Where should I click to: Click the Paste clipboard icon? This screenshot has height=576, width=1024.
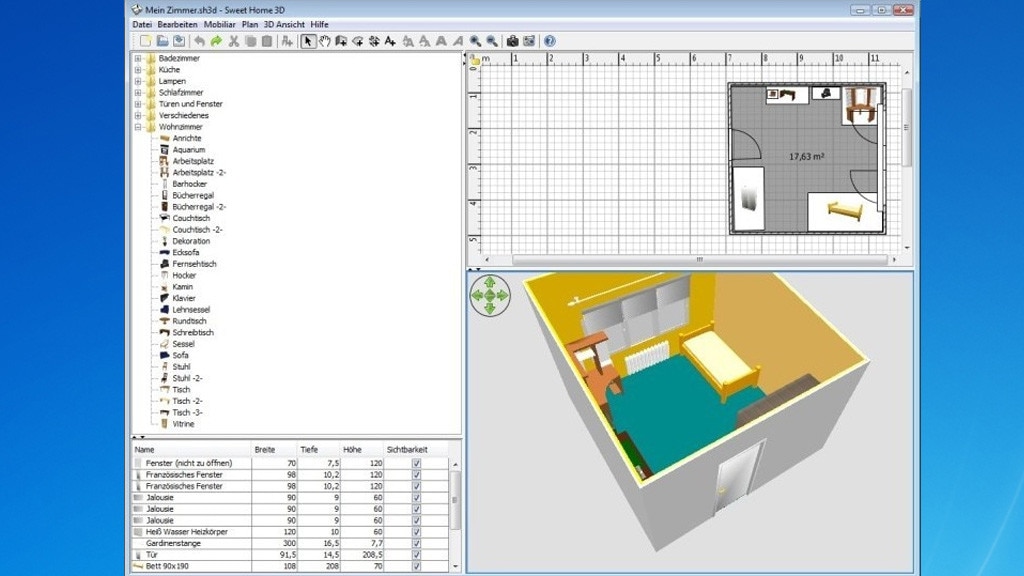click(x=266, y=41)
